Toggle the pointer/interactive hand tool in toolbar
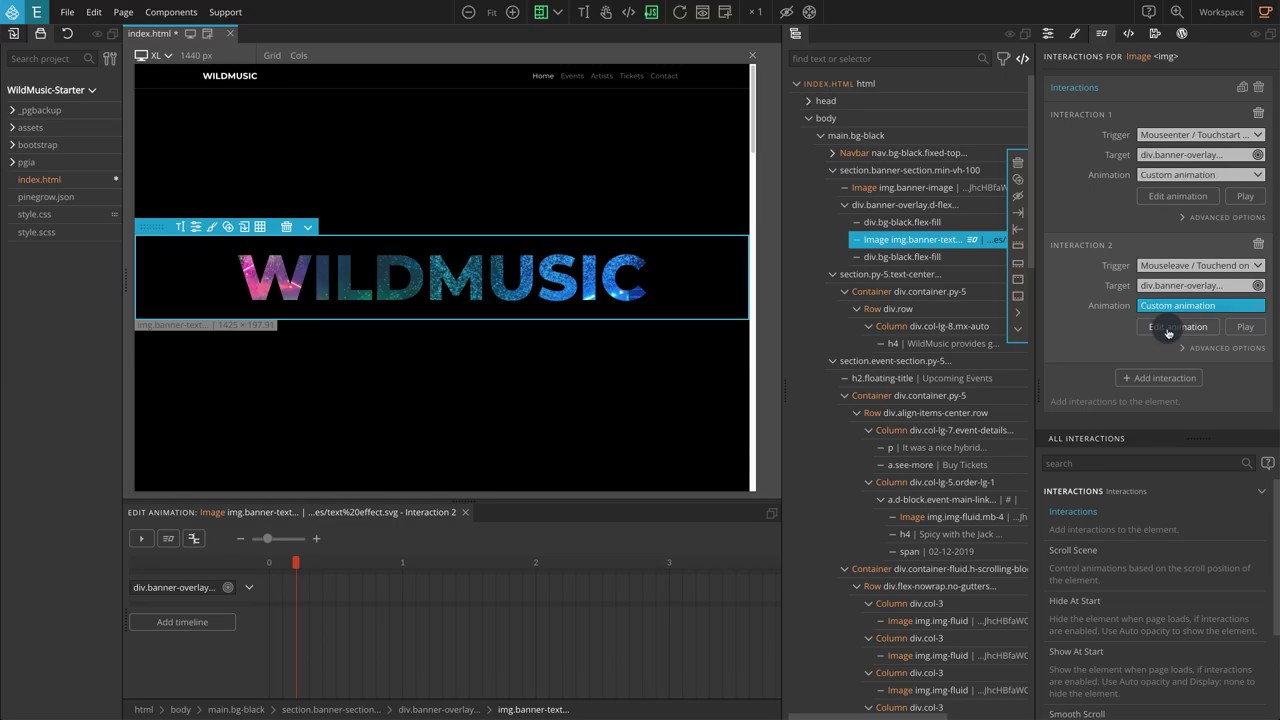 click(606, 12)
